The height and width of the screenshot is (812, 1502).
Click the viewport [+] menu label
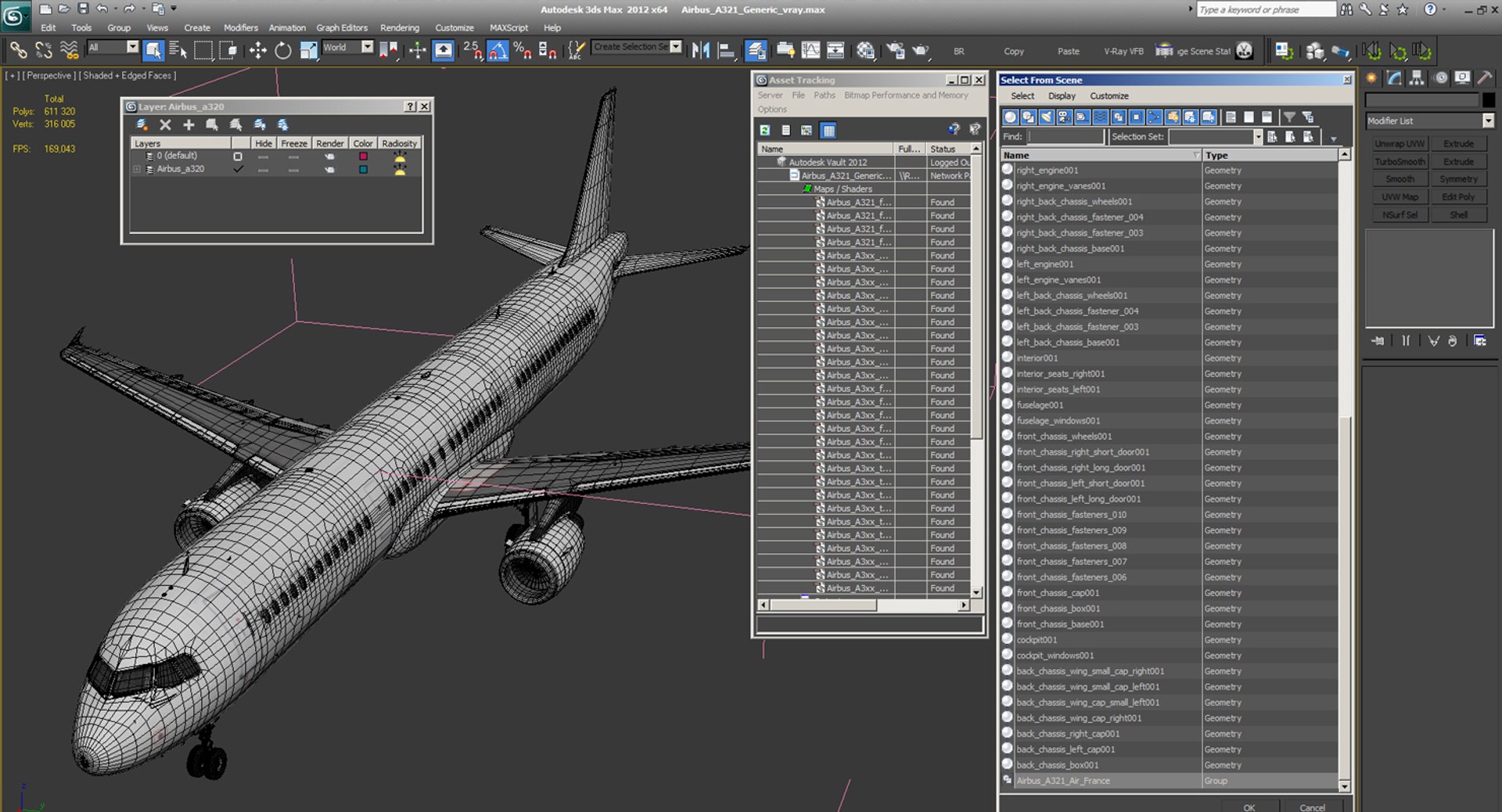12,76
